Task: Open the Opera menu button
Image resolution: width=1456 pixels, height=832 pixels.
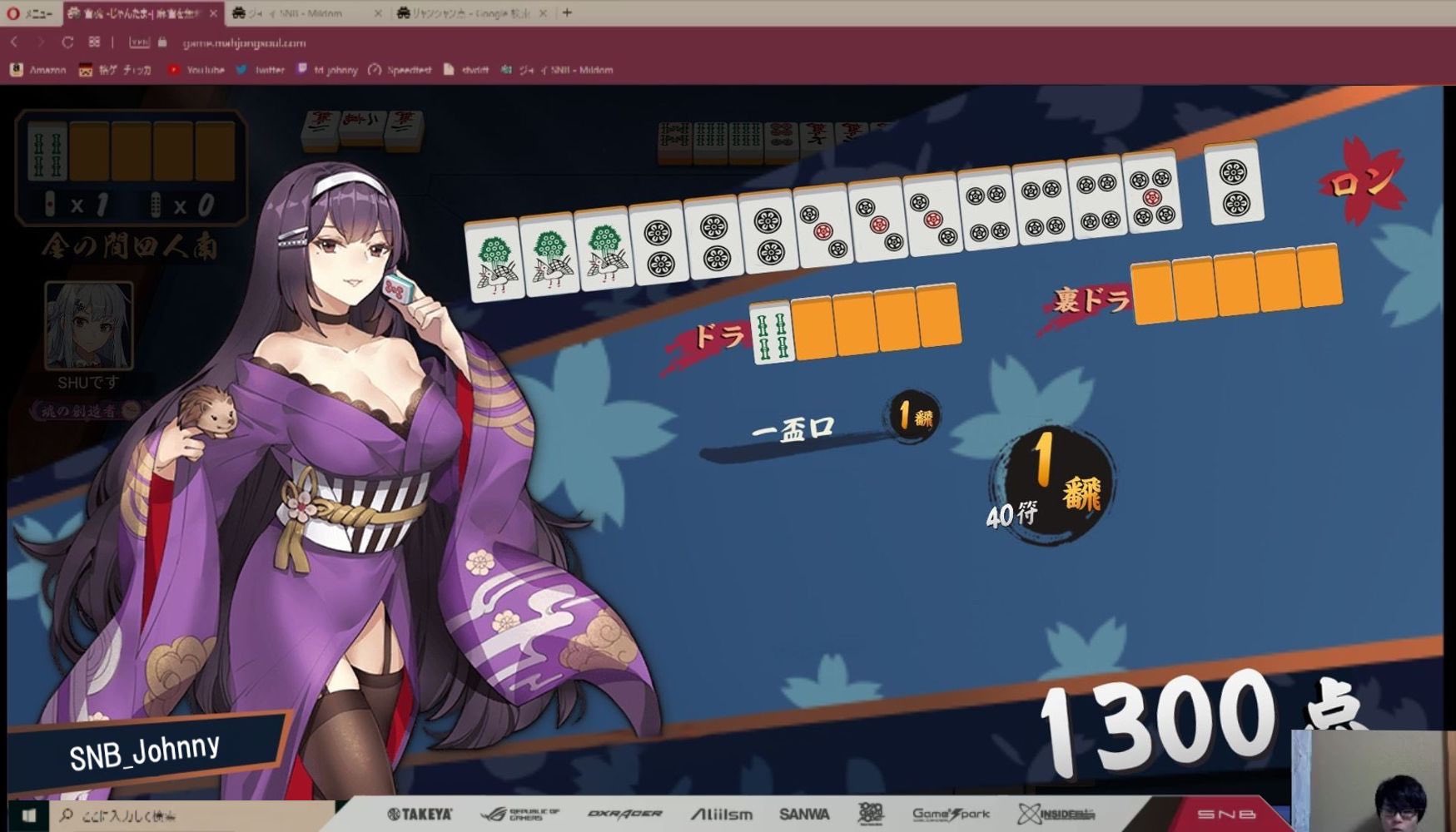Action: point(30,13)
